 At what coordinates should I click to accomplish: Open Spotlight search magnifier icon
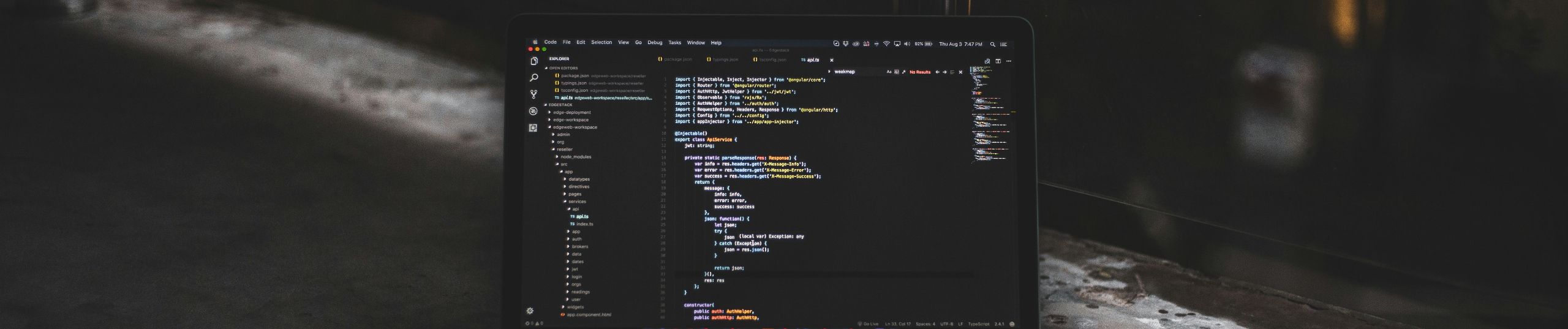993,44
